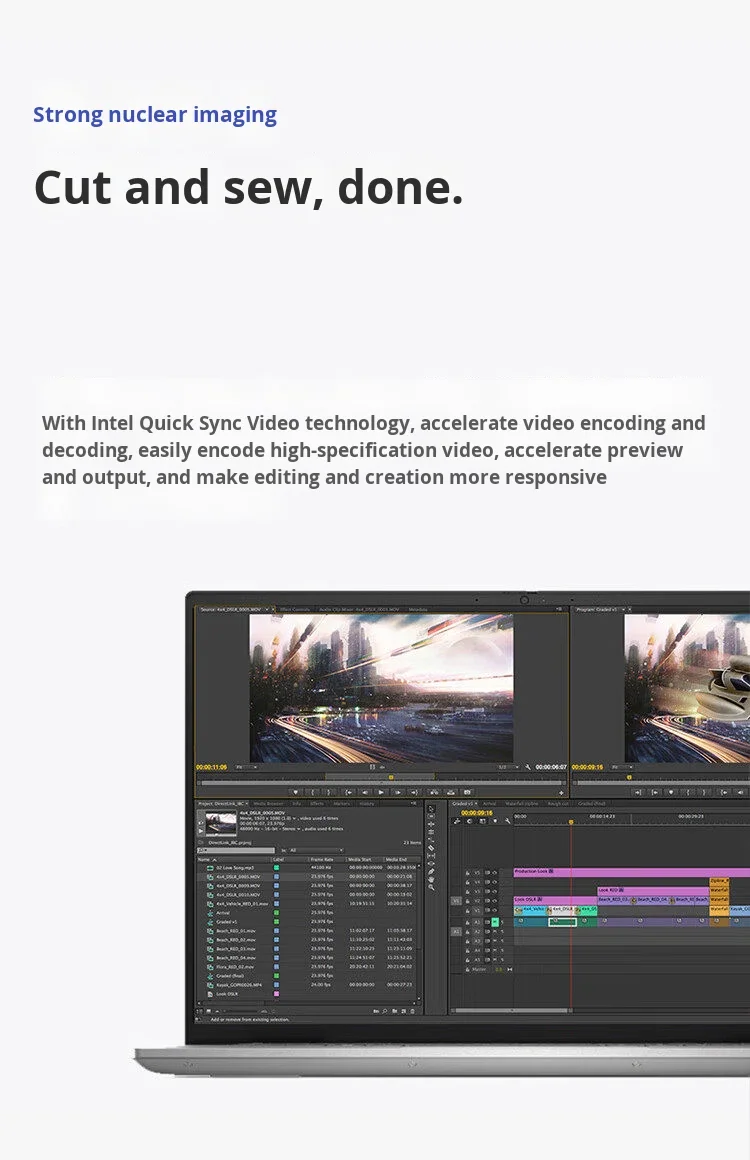Switch to the Effect Controls tab

(x=294, y=609)
